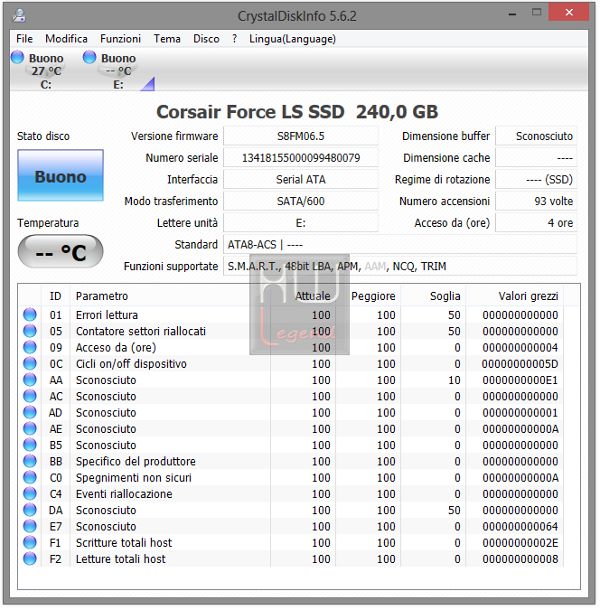Click the status orb for ID F1 row
The height and width of the screenshot is (610, 600).
pyautogui.click(x=30, y=542)
